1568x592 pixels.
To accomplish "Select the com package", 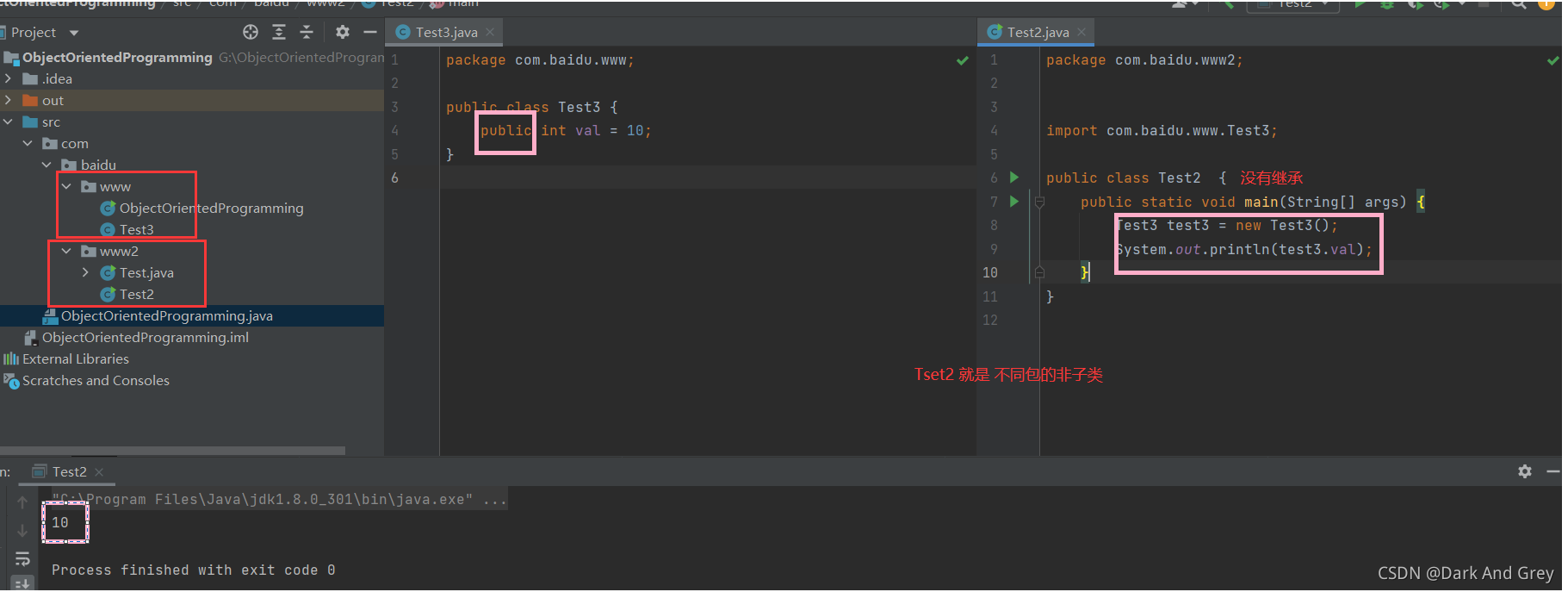I will coord(74,143).
